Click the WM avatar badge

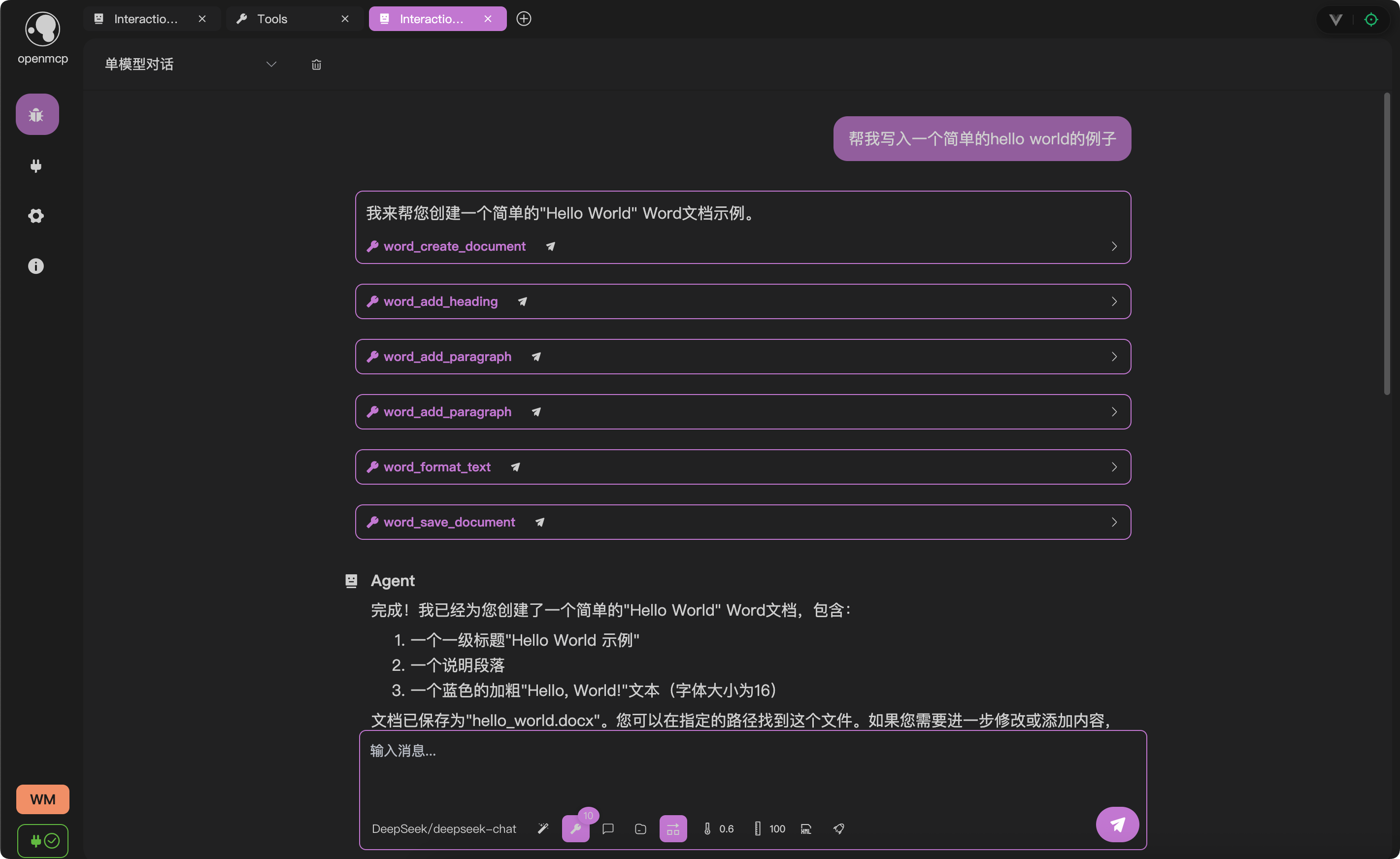point(43,799)
